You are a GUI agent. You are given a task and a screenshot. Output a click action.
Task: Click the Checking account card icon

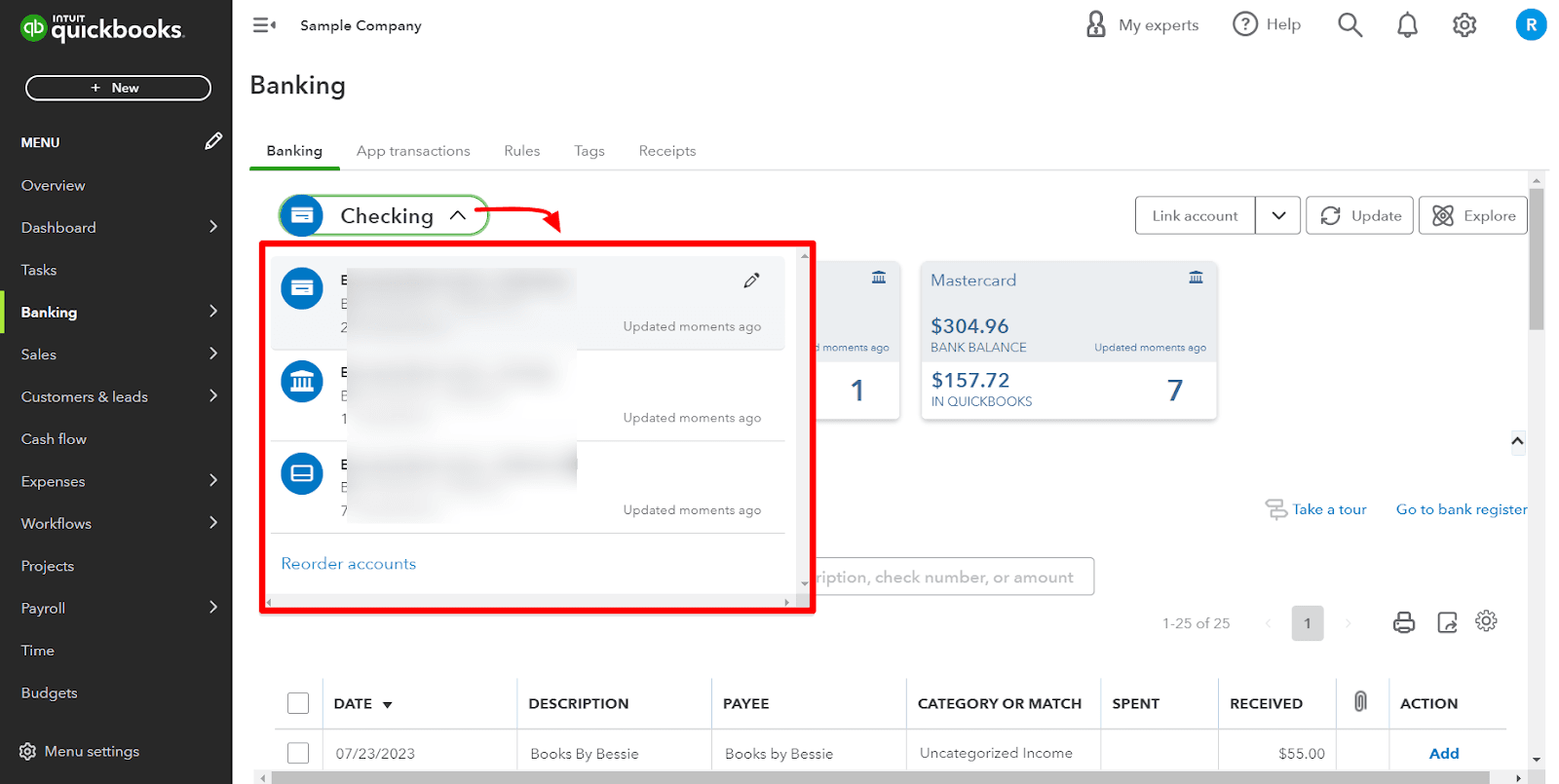tap(302, 215)
